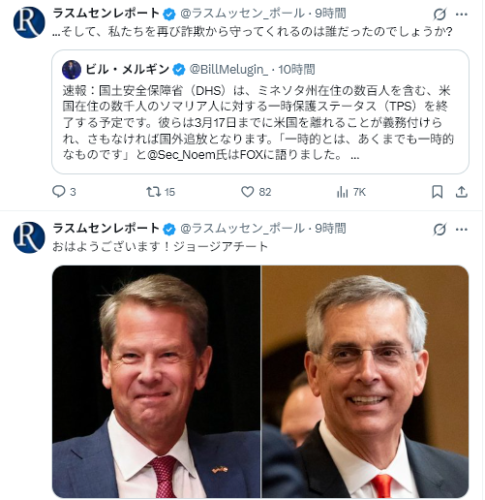Open ラスムセンレポート profile avatar on first post
Image resolution: width=485 pixels, height=500 pixels.
point(29,22)
